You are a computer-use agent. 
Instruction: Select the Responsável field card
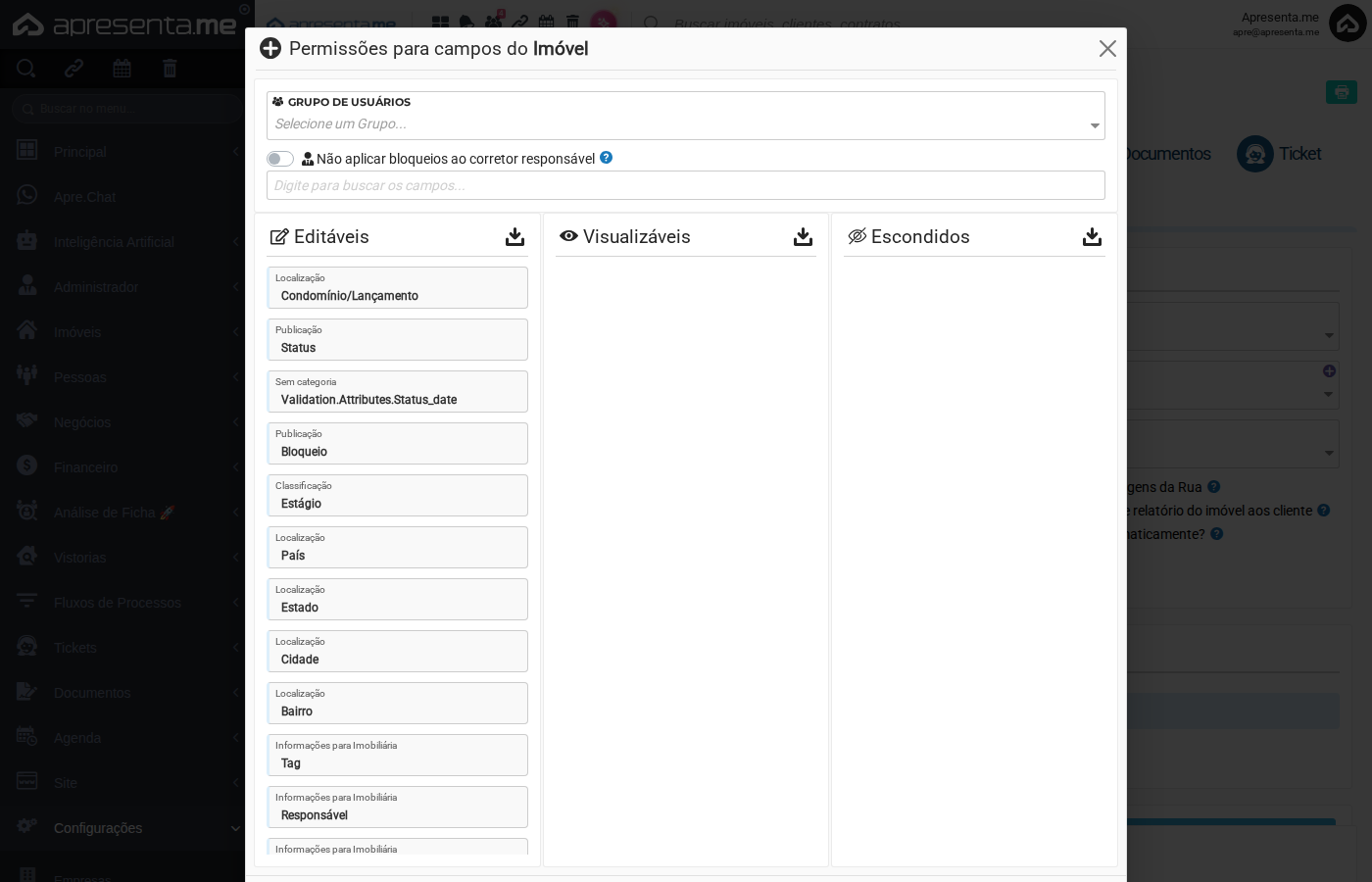click(398, 807)
